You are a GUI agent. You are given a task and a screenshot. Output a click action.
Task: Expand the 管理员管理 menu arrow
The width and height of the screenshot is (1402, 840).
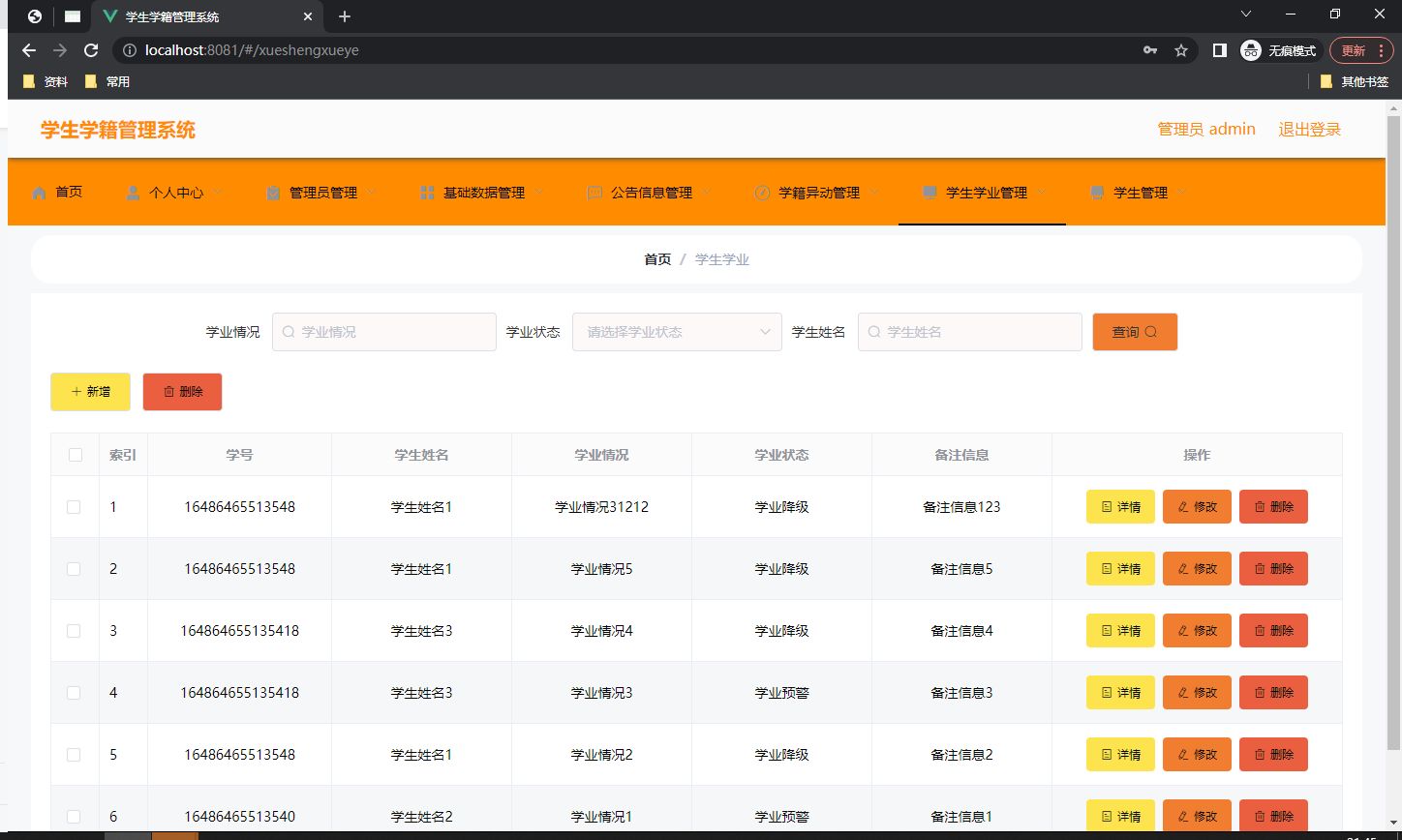point(371,192)
